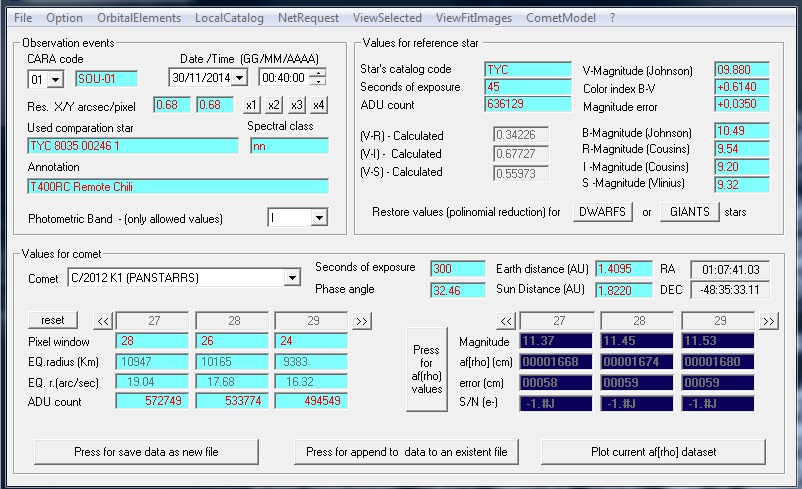Click Plot current af(rho) dataset button
802x489 pixels.
tap(653, 452)
